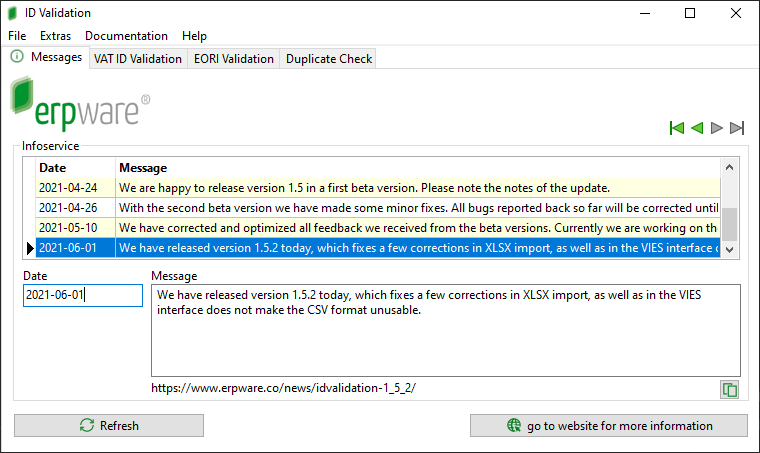760x453 pixels.
Task: Switch to the Messages tab
Action: [46, 57]
